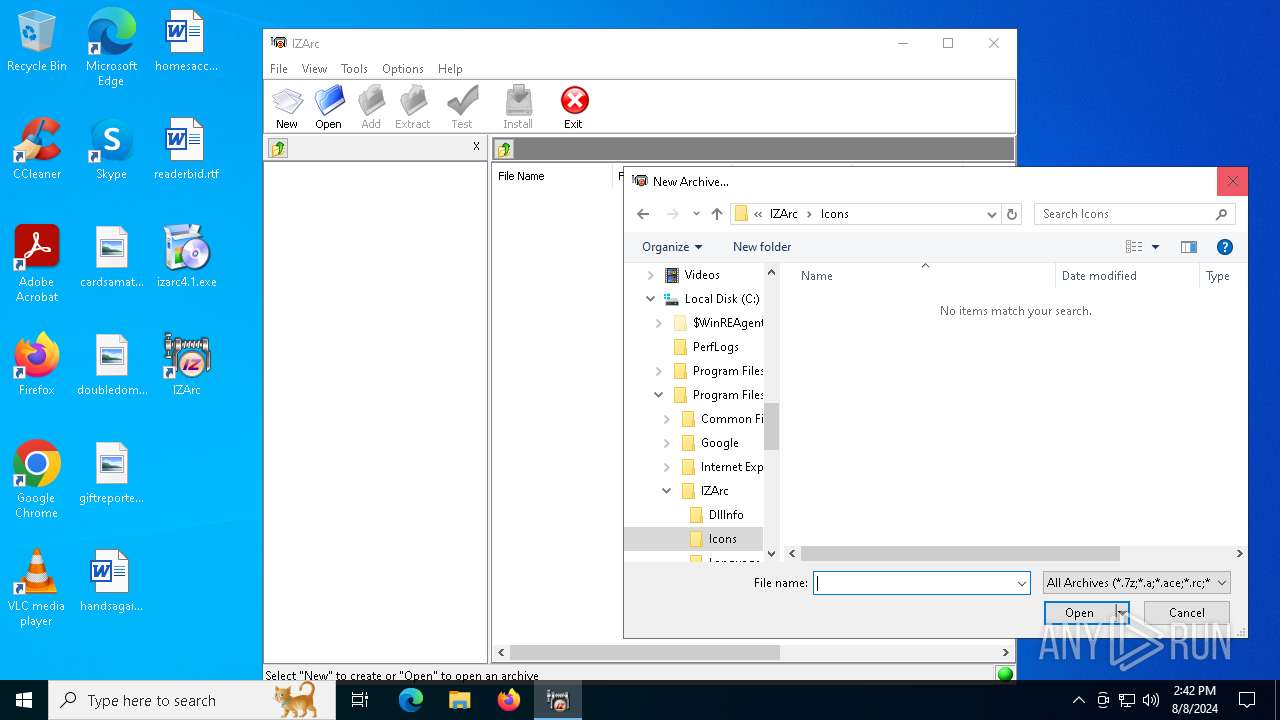
Task: Select the IZArc desktop shortcut
Action: 187,365
